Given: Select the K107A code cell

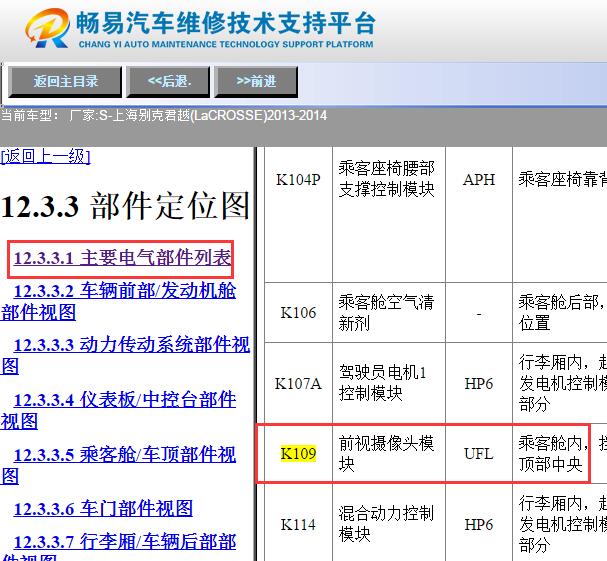Looking at the screenshot, I should coord(298,383).
